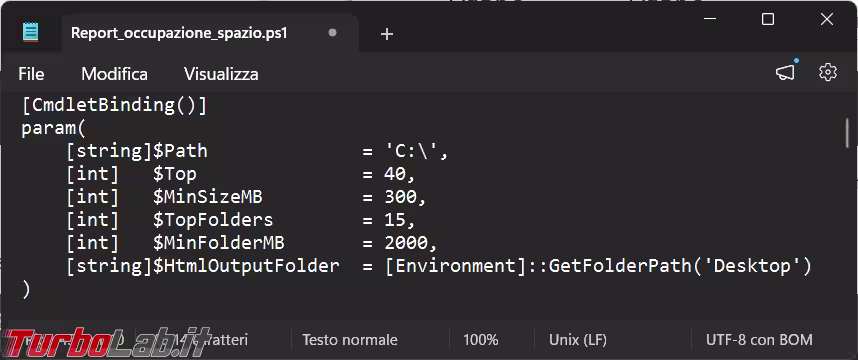Open the megaphone notifications icon
Viewport: 858px width, 360px height.
pos(786,72)
